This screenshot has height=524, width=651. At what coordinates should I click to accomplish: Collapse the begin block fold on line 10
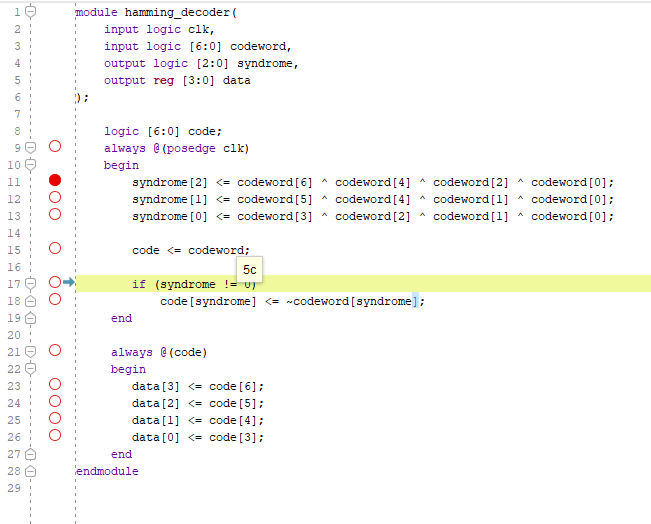point(30,165)
